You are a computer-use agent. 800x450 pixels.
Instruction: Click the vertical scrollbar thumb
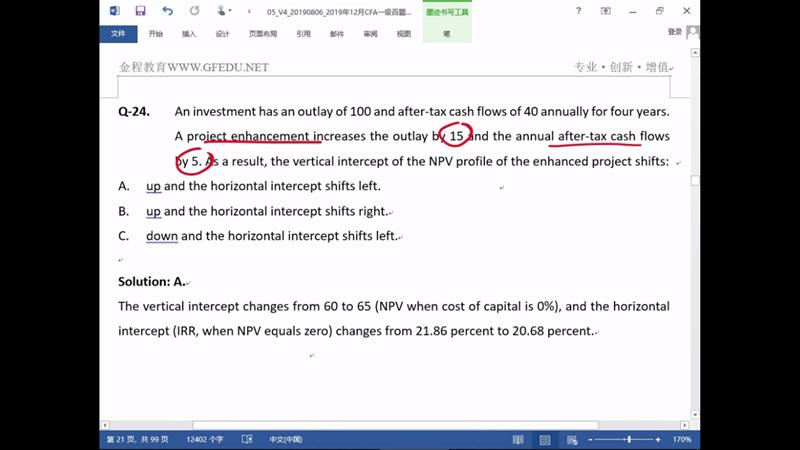(695, 181)
